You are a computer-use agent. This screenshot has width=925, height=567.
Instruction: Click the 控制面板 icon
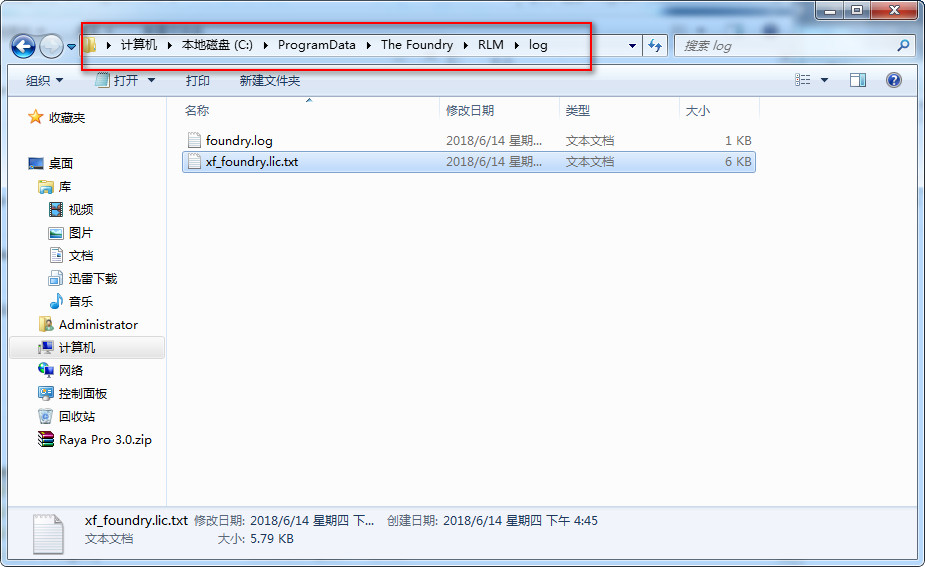coord(45,393)
